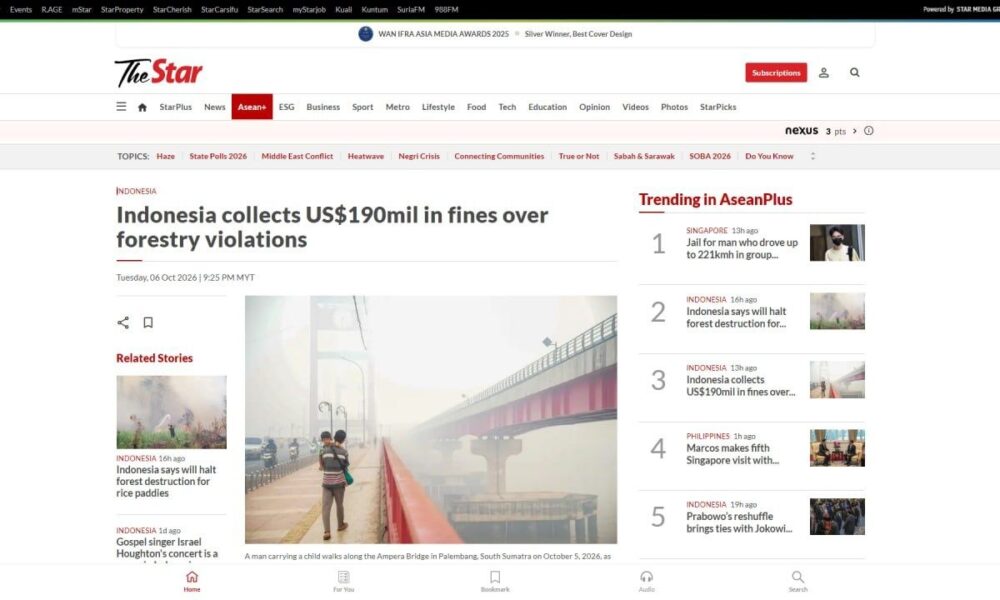Bookmark this article with bookmark icon
The height and width of the screenshot is (600, 1000).
[x=148, y=323]
